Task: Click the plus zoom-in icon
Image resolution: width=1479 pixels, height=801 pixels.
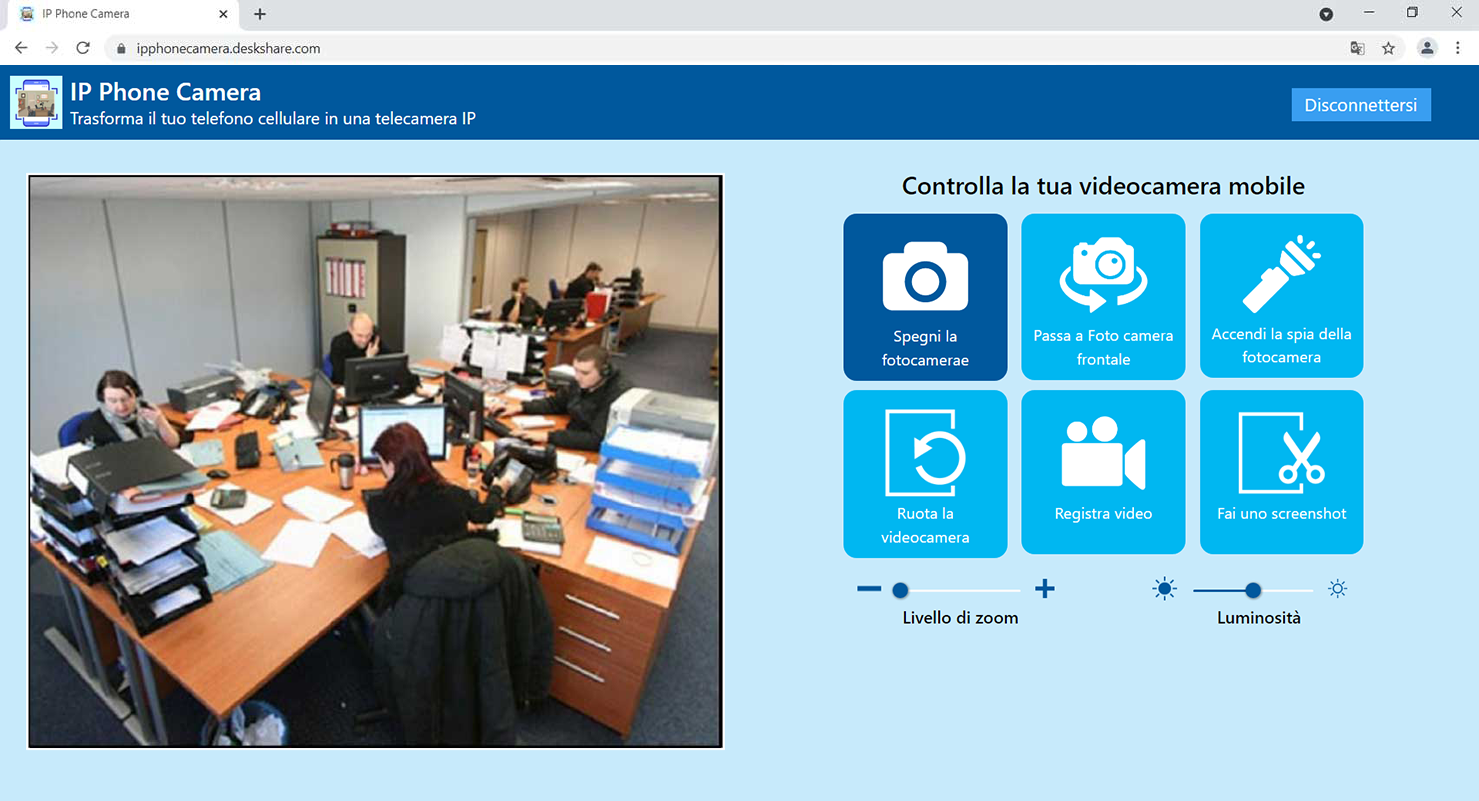Action: pyautogui.click(x=1045, y=589)
